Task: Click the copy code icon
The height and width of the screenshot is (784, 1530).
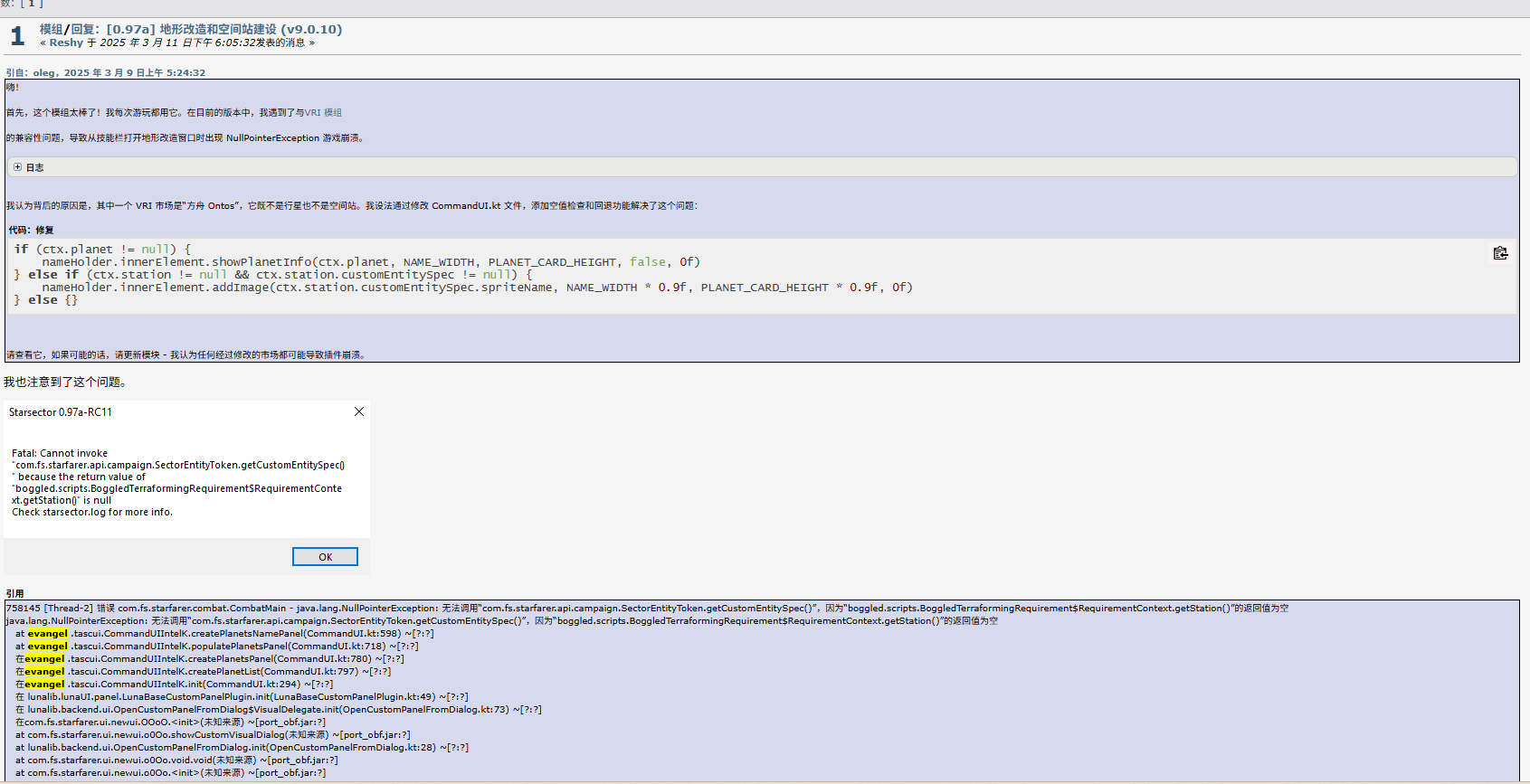Action: point(1500,253)
